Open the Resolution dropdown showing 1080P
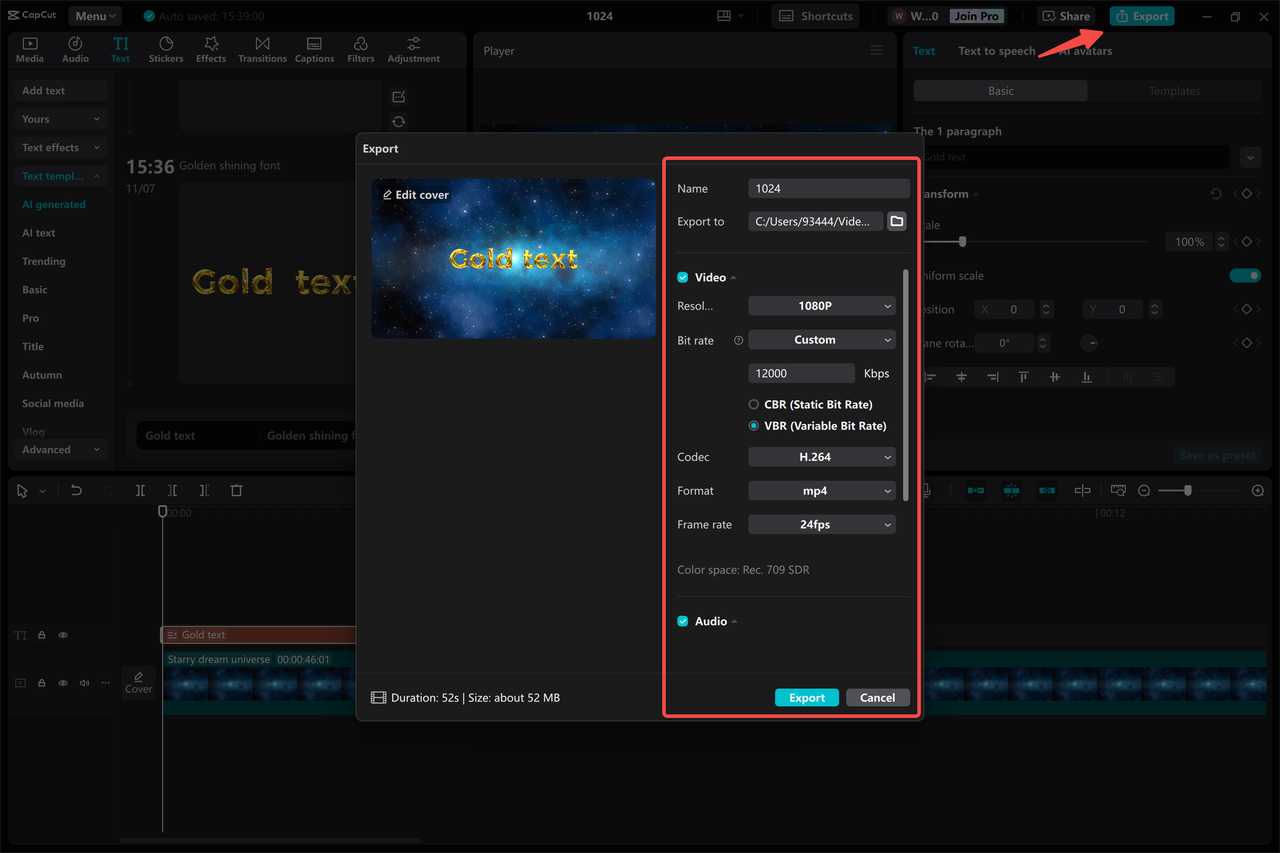The height and width of the screenshot is (853, 1280). pyautogui.click(x=821, y=305)
